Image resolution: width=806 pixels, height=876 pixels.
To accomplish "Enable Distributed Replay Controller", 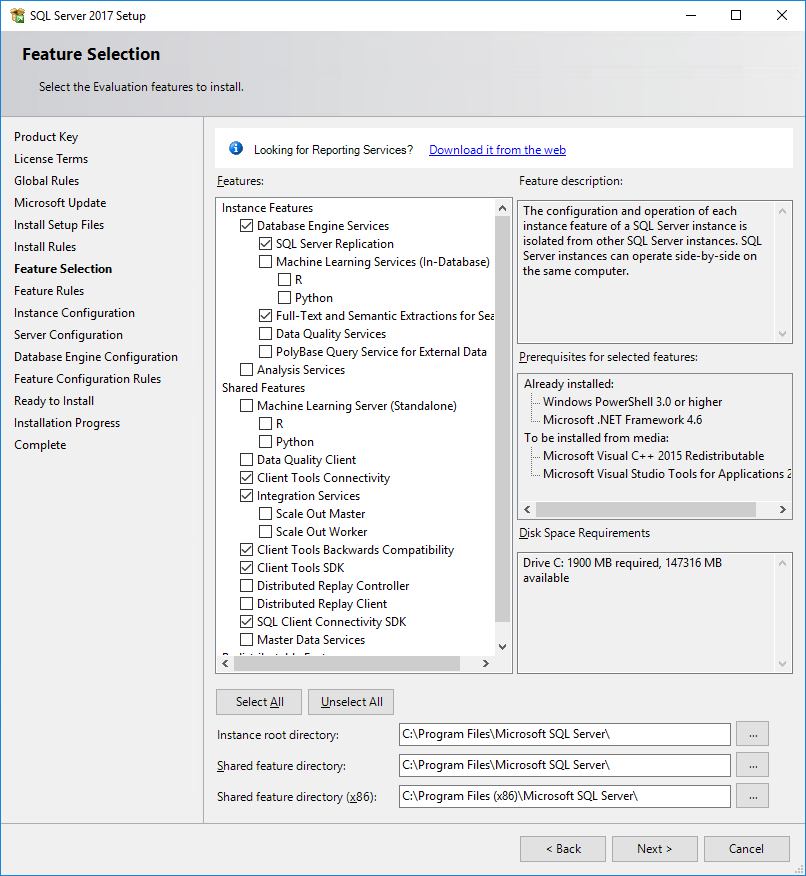I will pos(246,585).
